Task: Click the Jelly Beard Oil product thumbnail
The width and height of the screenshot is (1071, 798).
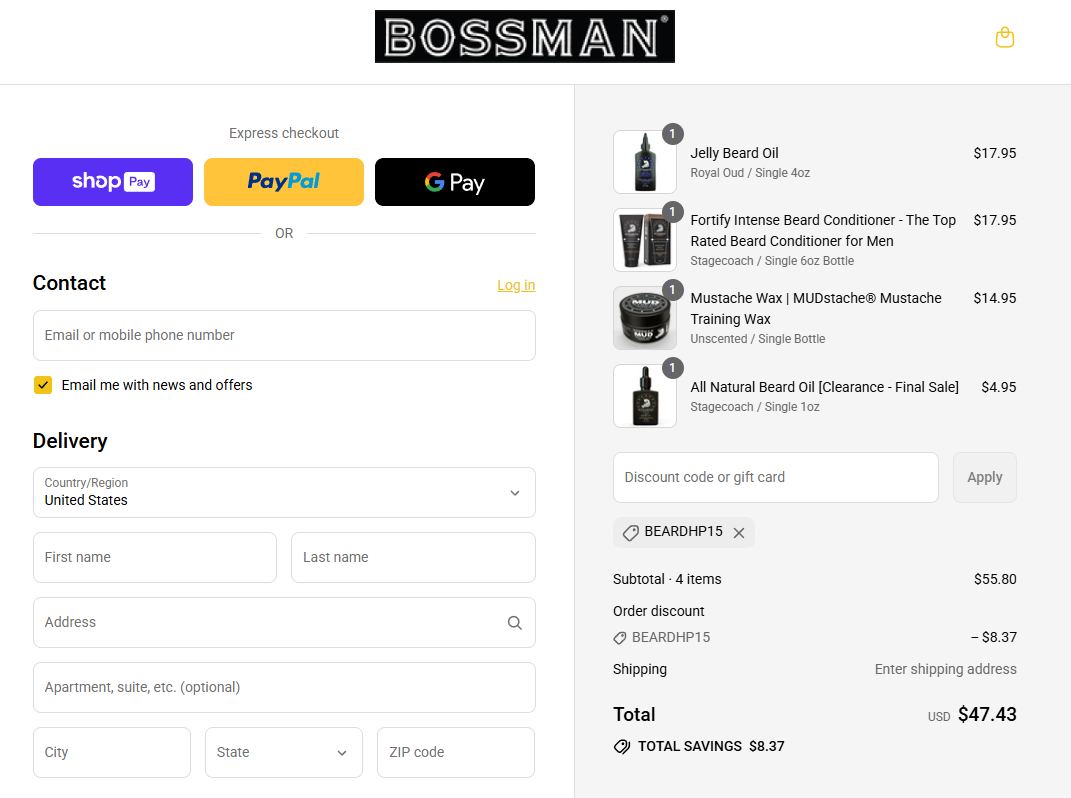Action: point(645,162)
